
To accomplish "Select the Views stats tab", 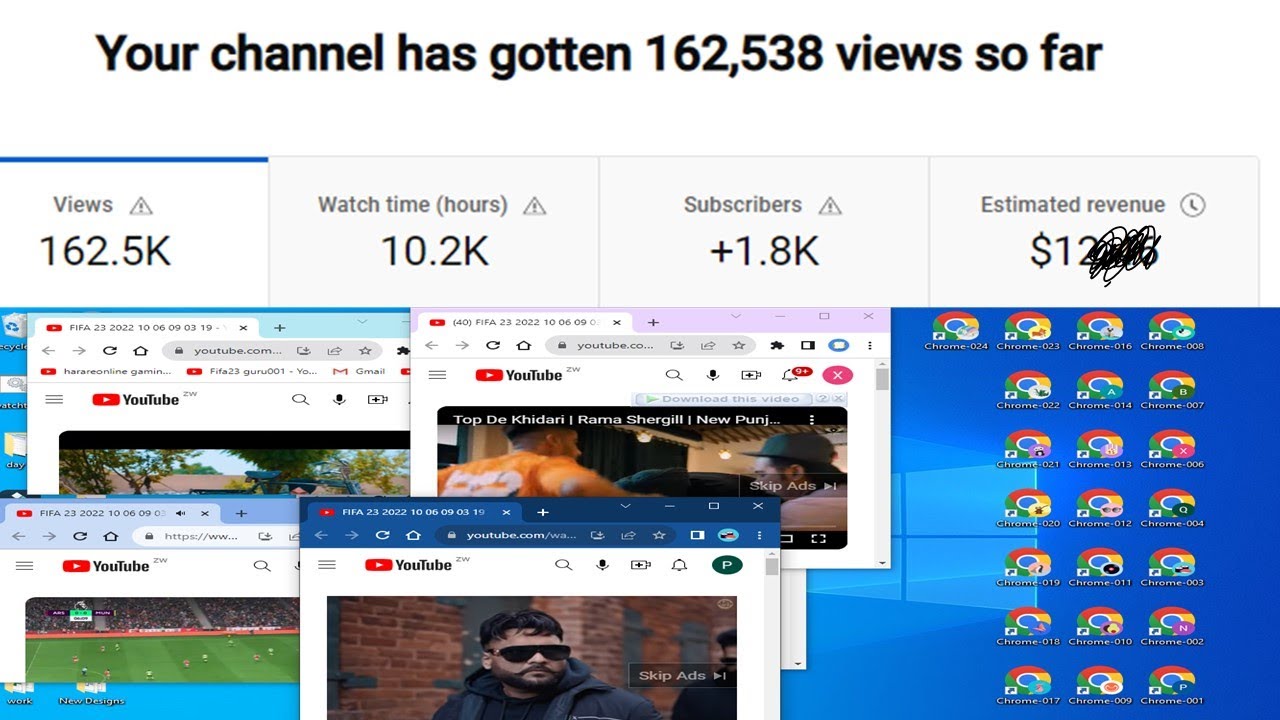I will 134,232.
